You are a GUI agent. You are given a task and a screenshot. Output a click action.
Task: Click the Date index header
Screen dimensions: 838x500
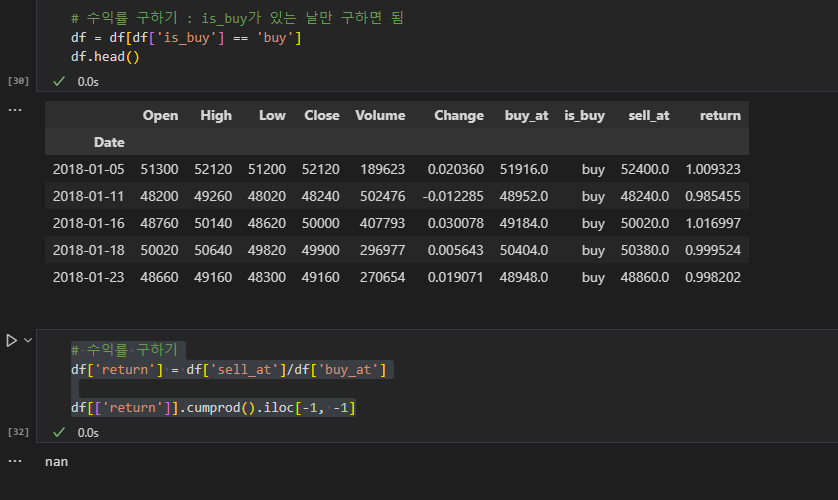(x=109, y=142)
